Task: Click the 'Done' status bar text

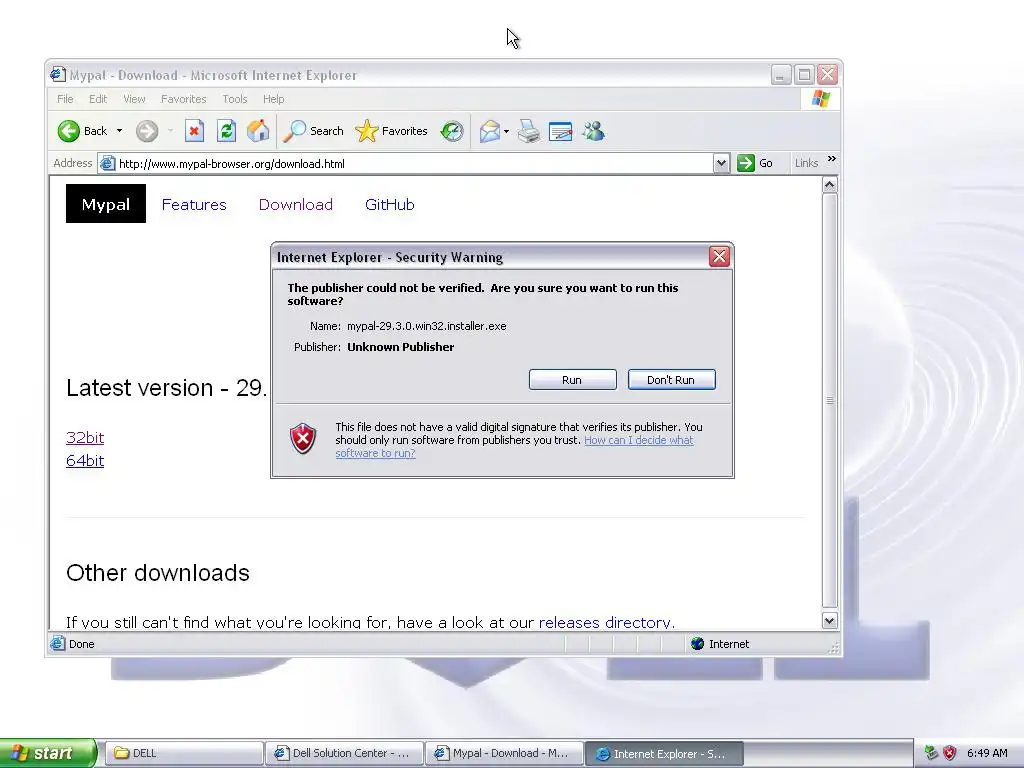Action: tap(82, 644)
